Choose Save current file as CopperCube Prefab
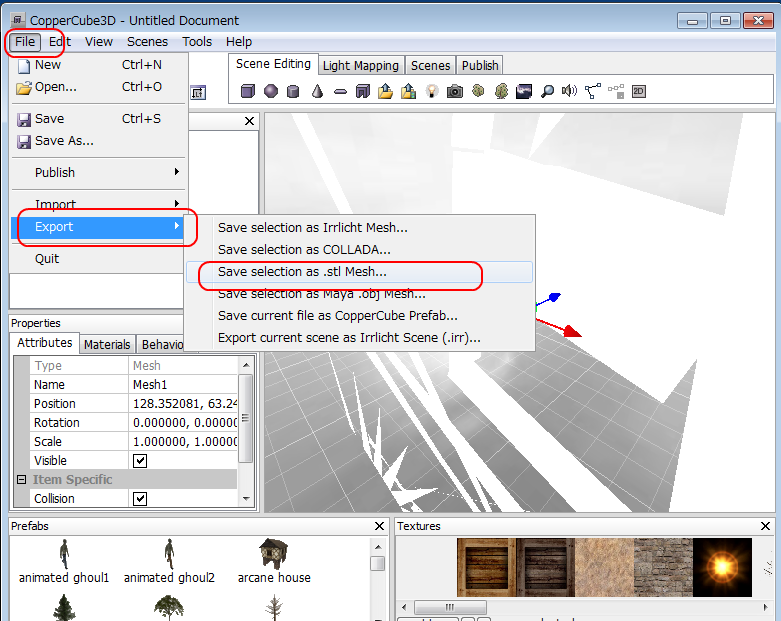 pyautogui.click(x=360, y=316)
